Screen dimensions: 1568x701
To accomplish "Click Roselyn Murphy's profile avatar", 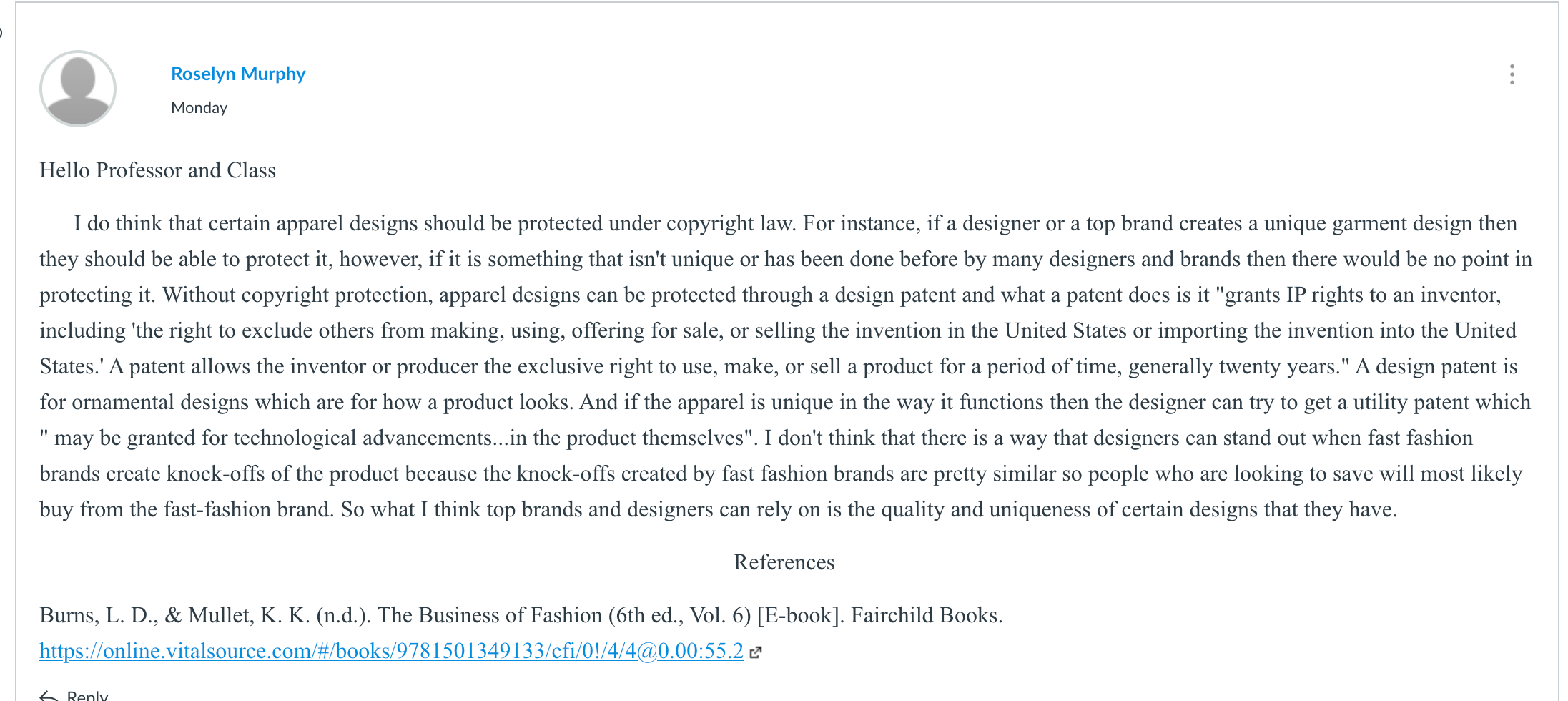I will tap(78, 89).
